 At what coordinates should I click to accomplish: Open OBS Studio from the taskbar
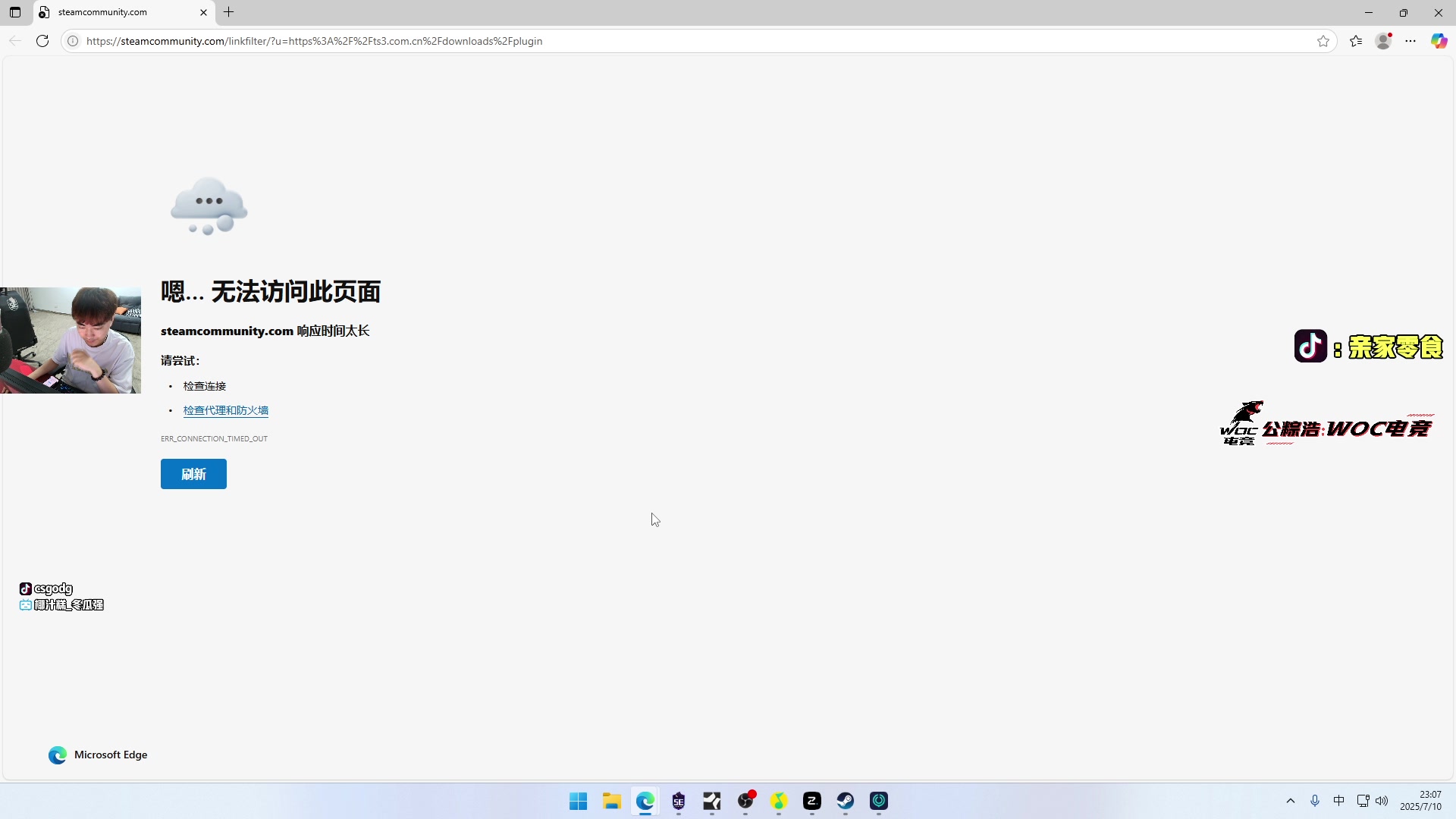pos(746,801)
